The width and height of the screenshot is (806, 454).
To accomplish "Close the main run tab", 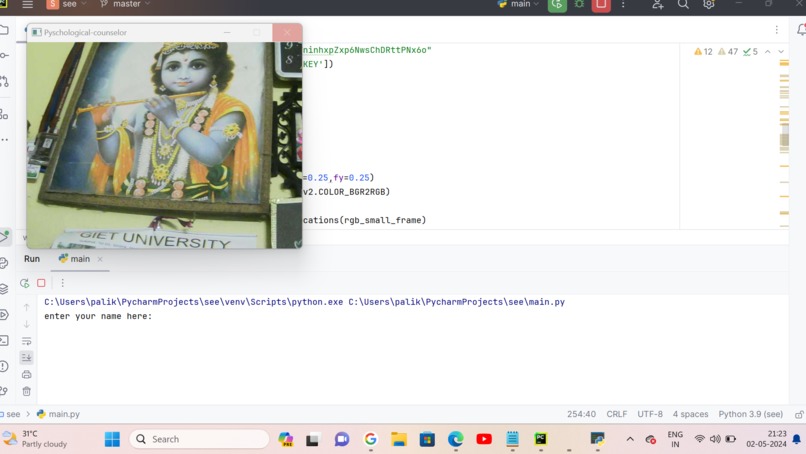I will pos(100,259).
